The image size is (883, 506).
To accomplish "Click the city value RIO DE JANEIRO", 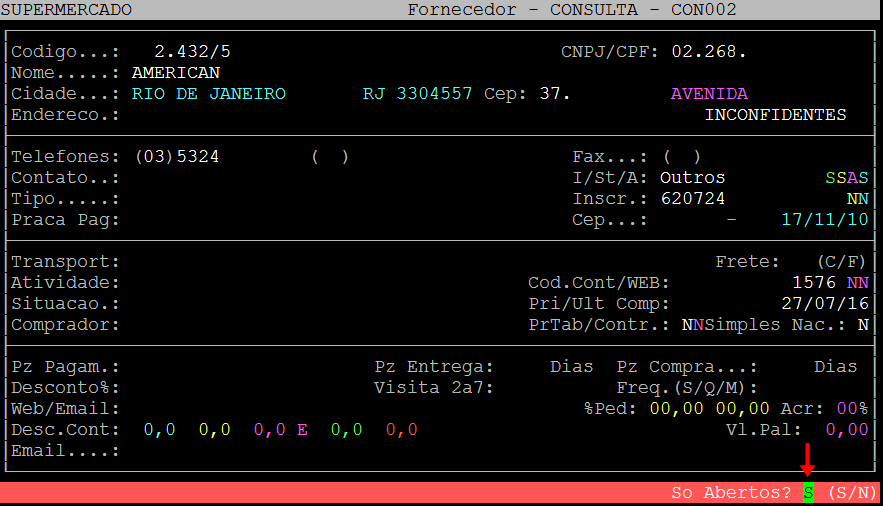I will 208,94.
